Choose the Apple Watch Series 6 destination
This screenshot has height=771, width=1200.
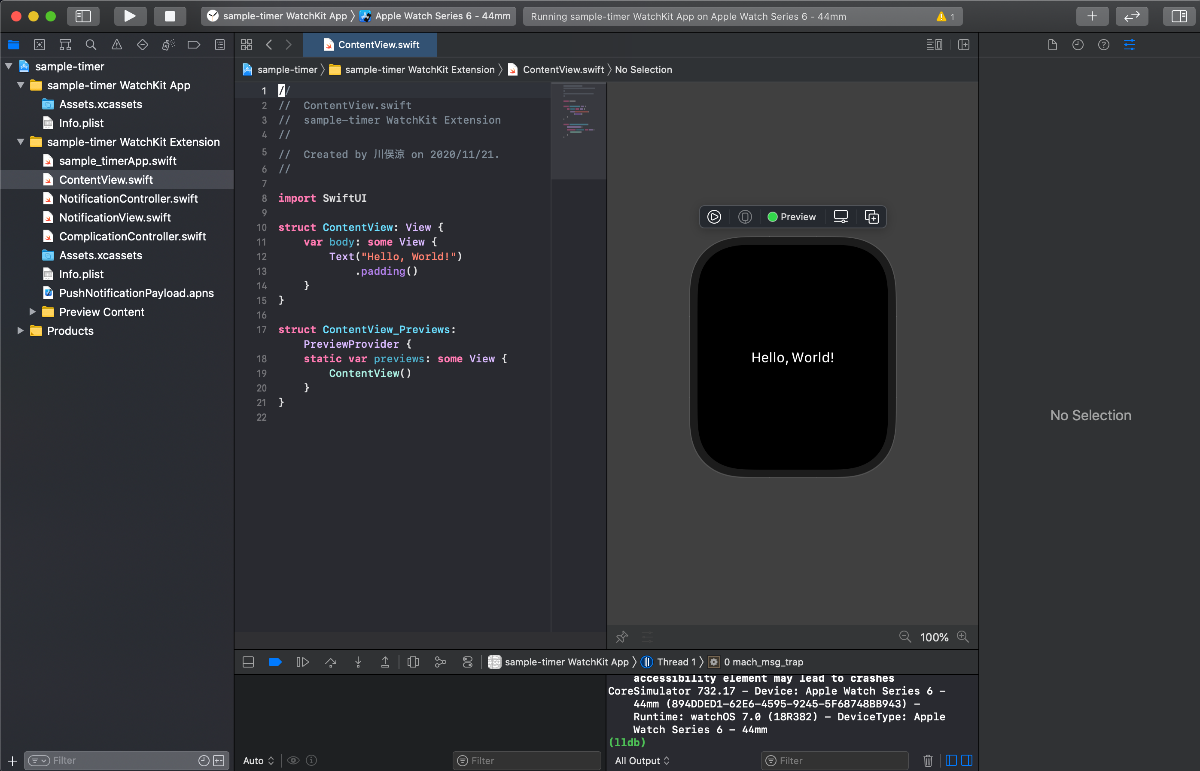(x=436, y=16)
